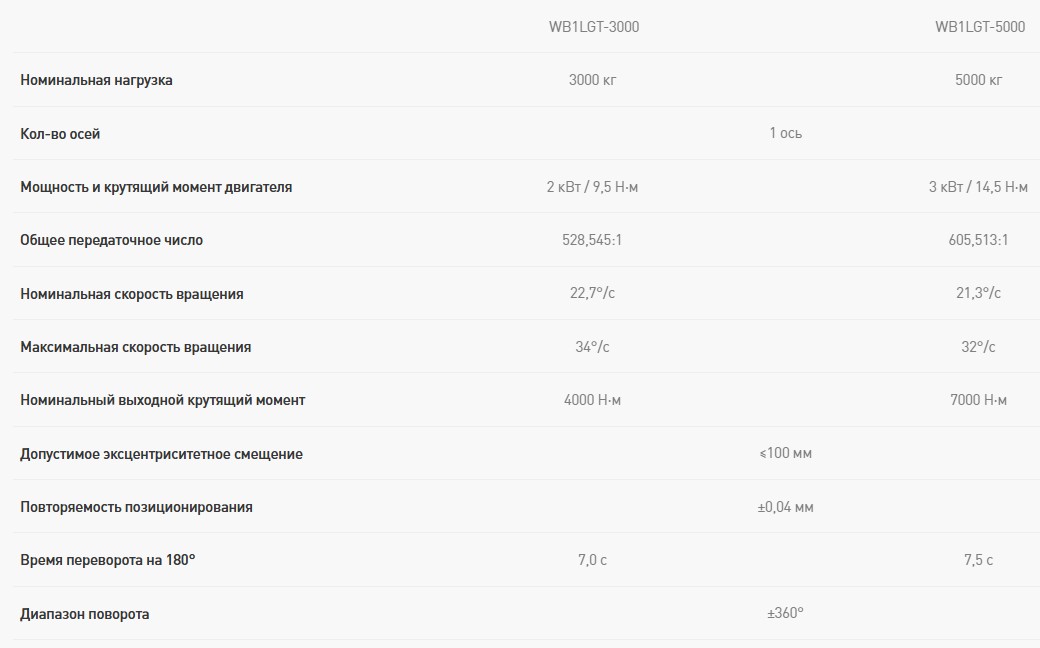1040x648 pixels.
Task: Click the 3000 кг load value
Action: 592,80
